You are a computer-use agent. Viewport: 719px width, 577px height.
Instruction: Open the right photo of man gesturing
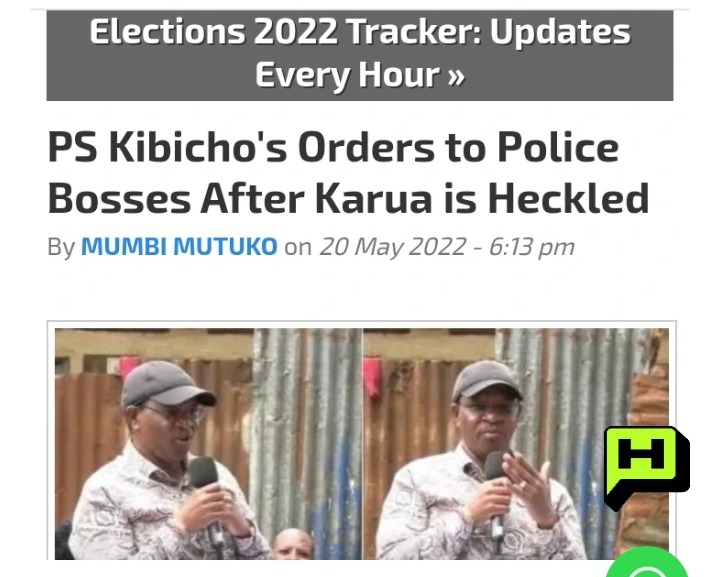516,444
